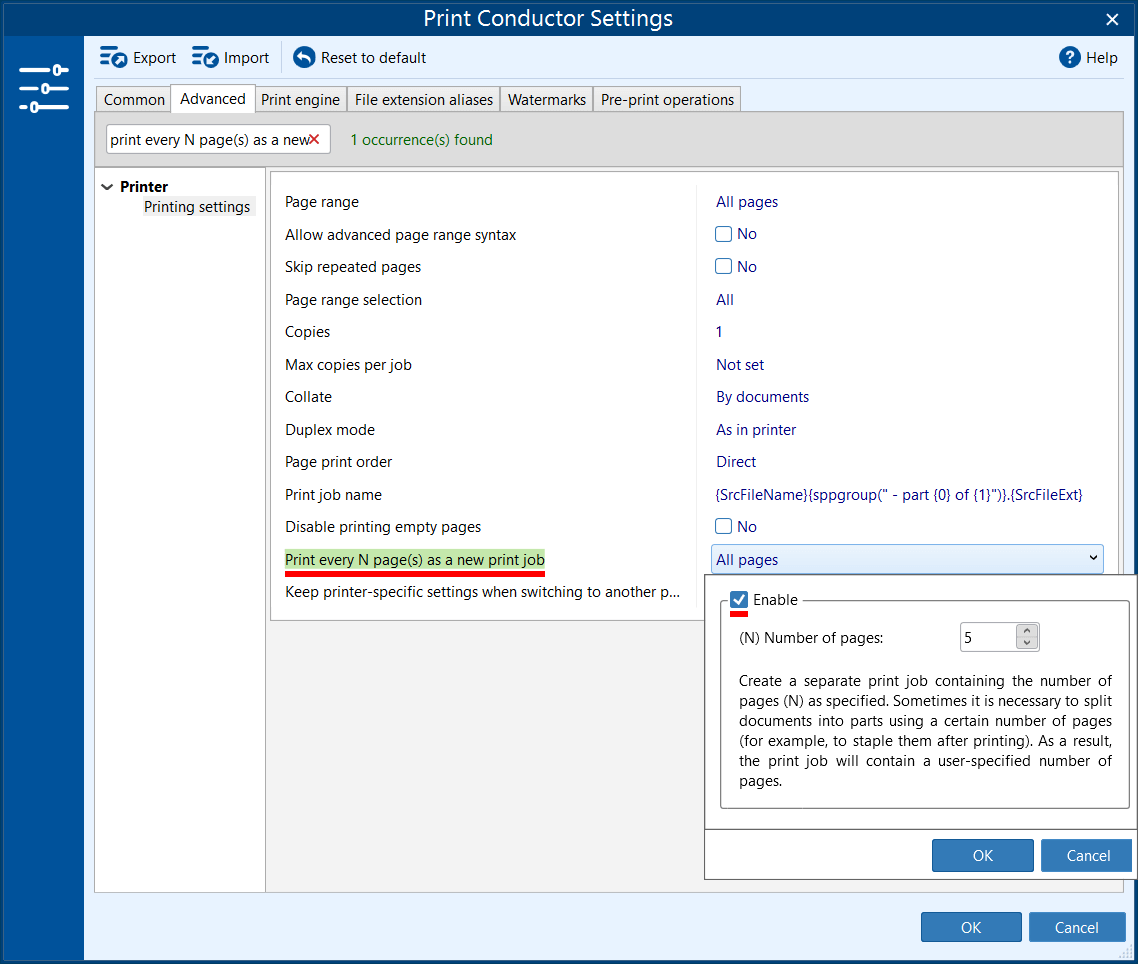Toggle Allow advanced page range syntax checkbox
The width and height of the screenshot is (1138, 964).
click(724, 234)
